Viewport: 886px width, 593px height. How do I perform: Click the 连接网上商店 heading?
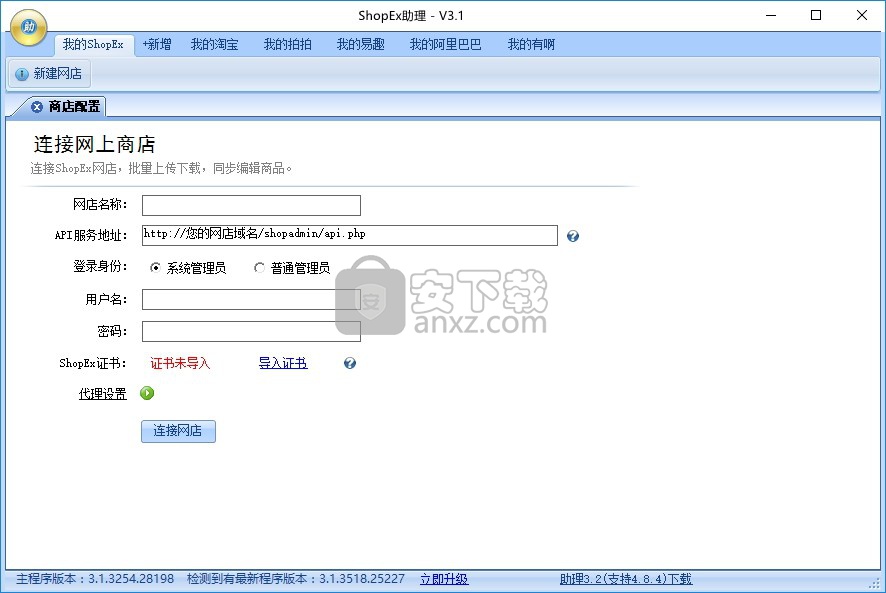pos(94,144)
